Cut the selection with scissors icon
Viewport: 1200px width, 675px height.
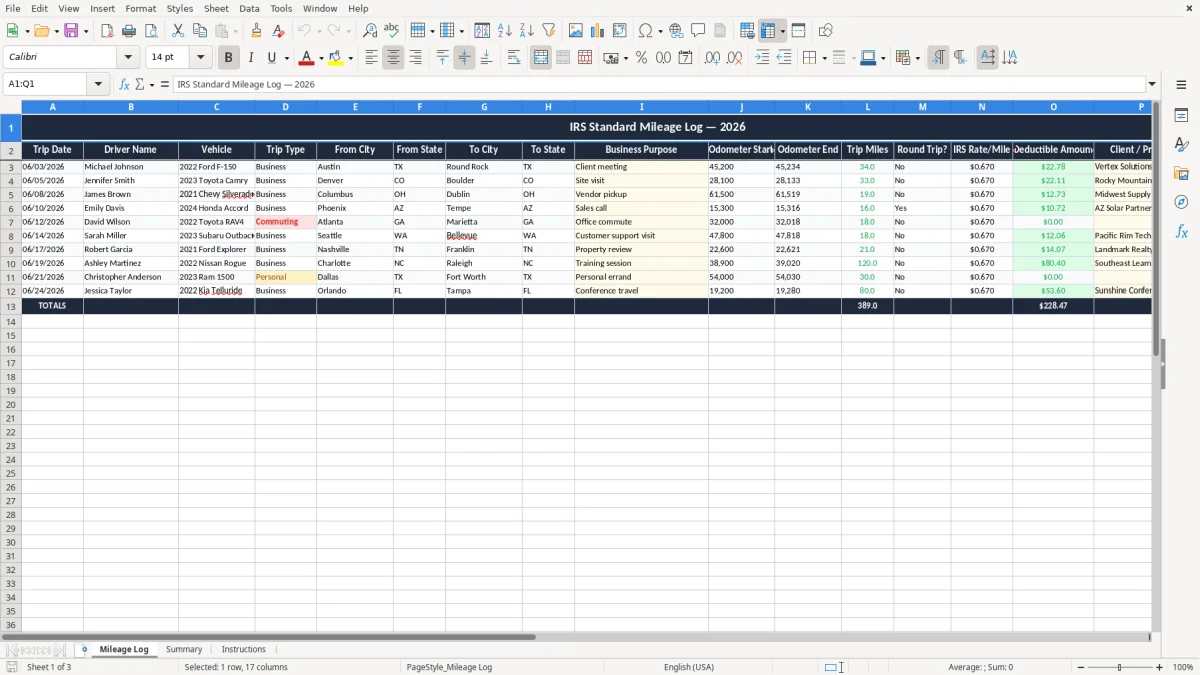[x=178, y=31]
